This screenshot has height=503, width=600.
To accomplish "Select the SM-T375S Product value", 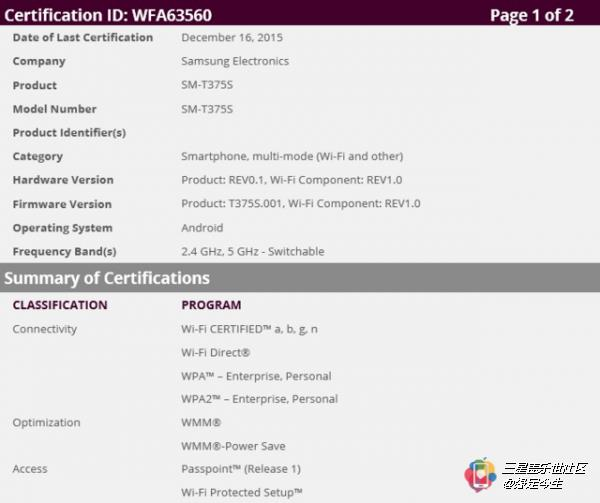I will point(209,85).
